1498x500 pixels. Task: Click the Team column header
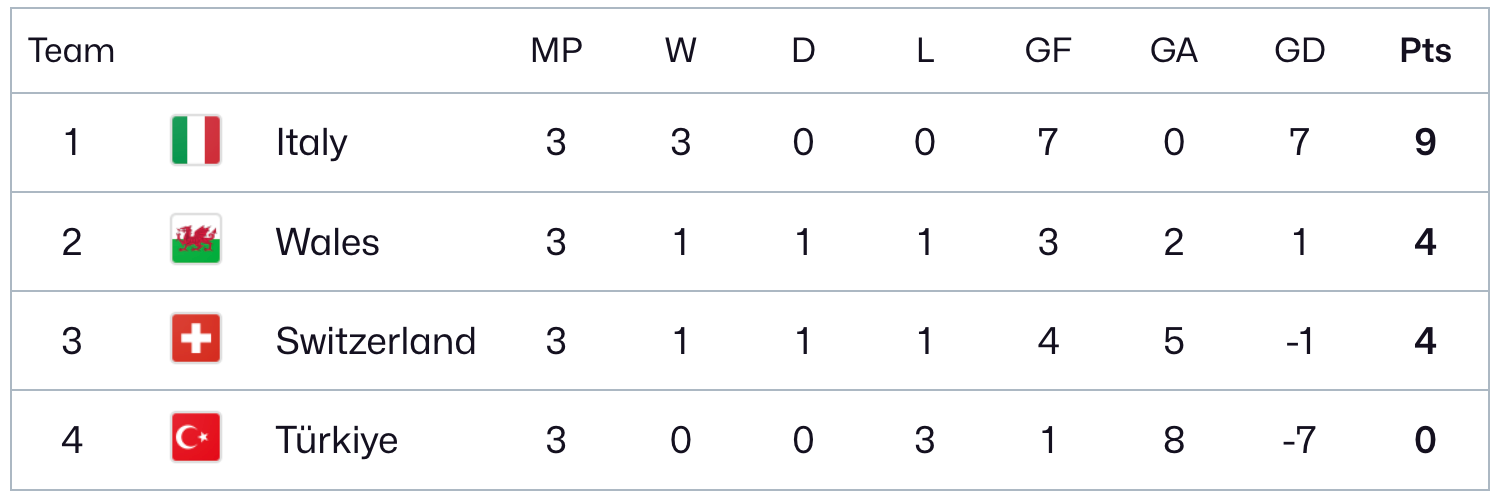click(71, 51)
